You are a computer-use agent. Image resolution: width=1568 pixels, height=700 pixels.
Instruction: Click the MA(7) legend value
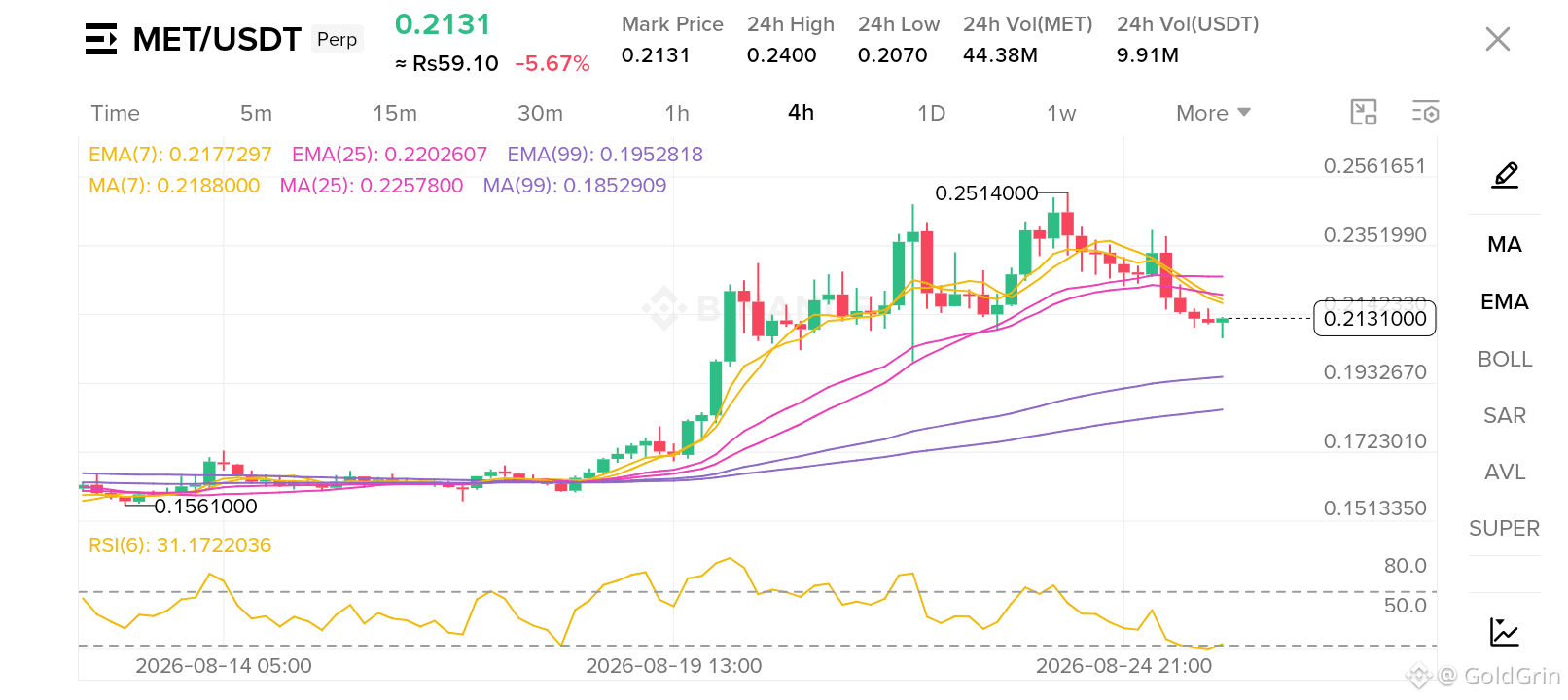(174, 186)
